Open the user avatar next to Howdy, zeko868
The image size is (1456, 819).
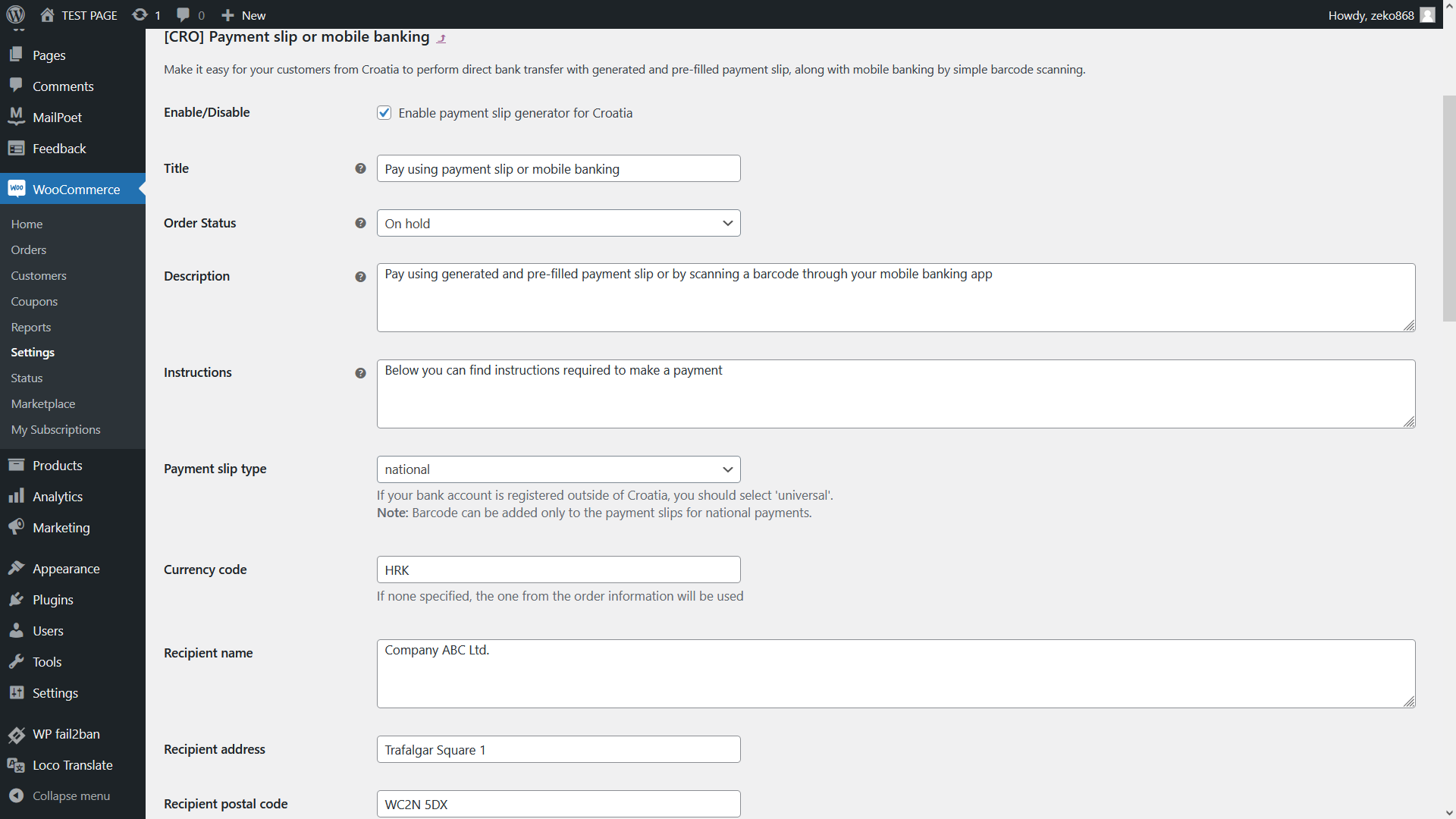coord(1427,15)
